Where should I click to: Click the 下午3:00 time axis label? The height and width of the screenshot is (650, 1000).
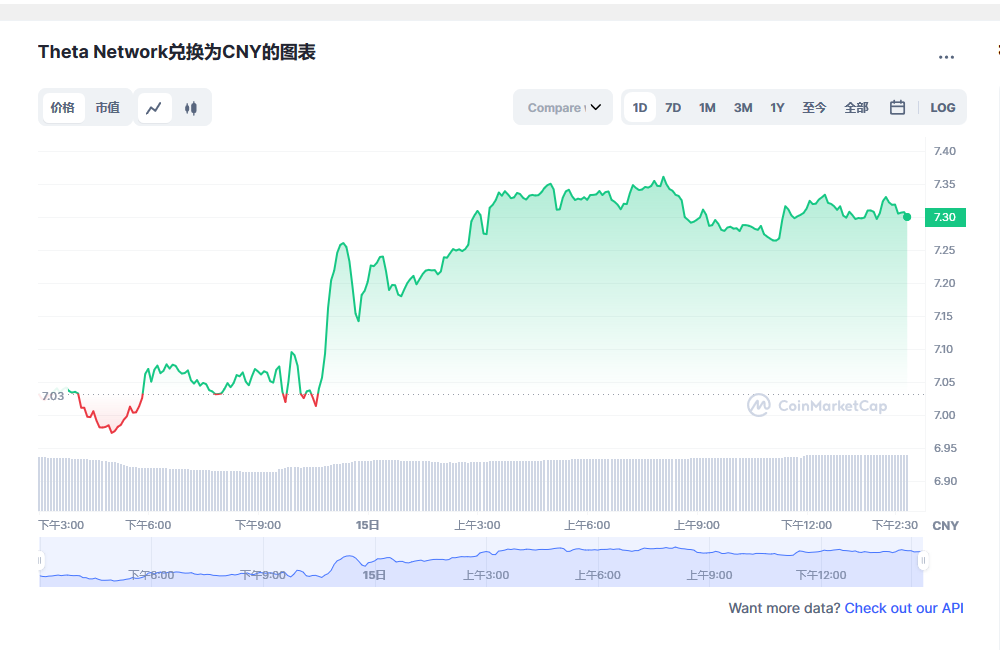point(61,525)
